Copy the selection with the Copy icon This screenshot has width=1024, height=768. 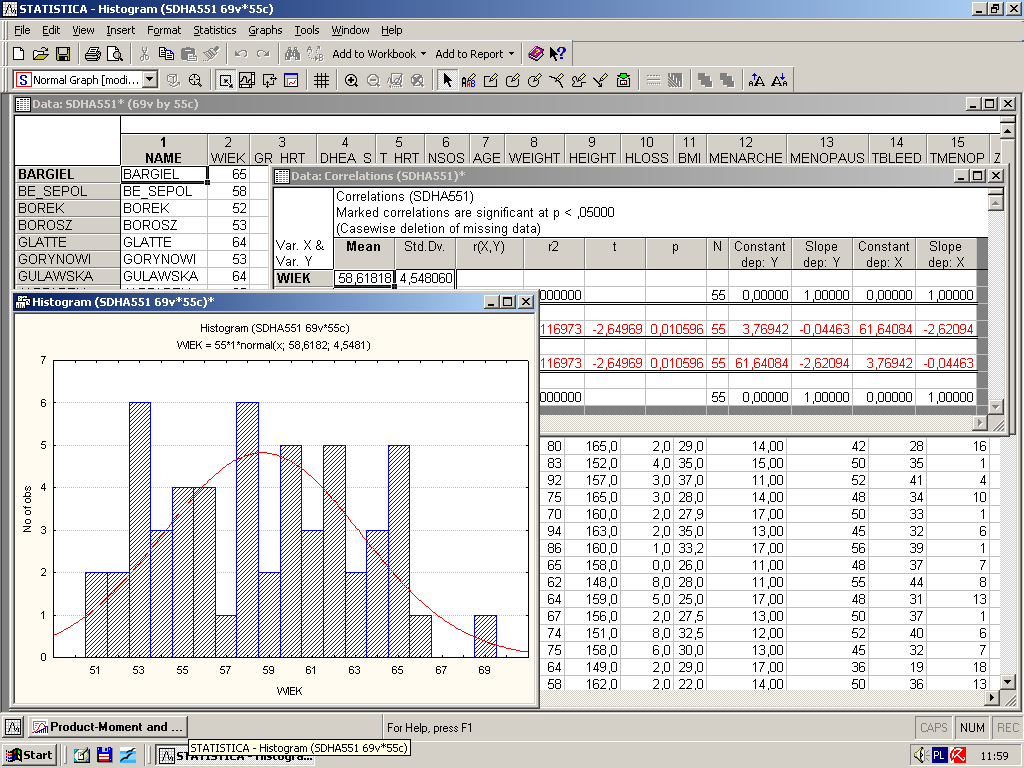point(167,54)
